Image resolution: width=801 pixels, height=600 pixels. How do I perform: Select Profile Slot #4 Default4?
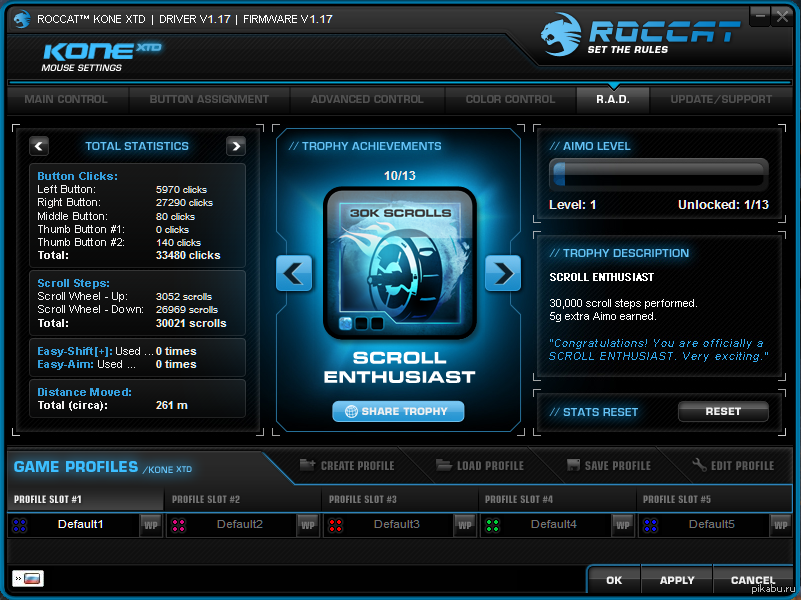coord(553,525)
